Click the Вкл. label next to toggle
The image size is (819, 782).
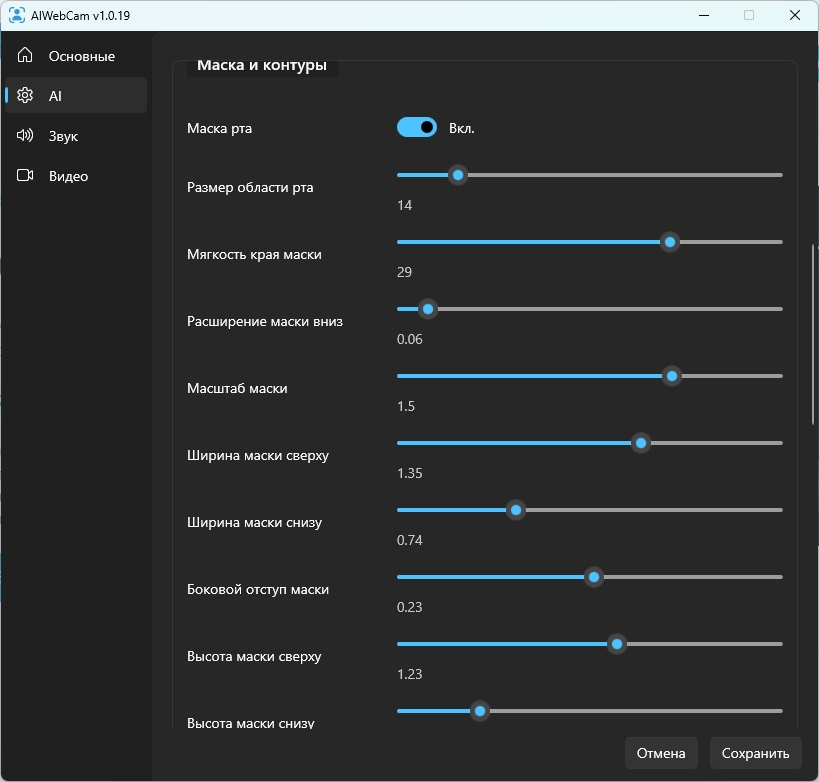point(462,128)
